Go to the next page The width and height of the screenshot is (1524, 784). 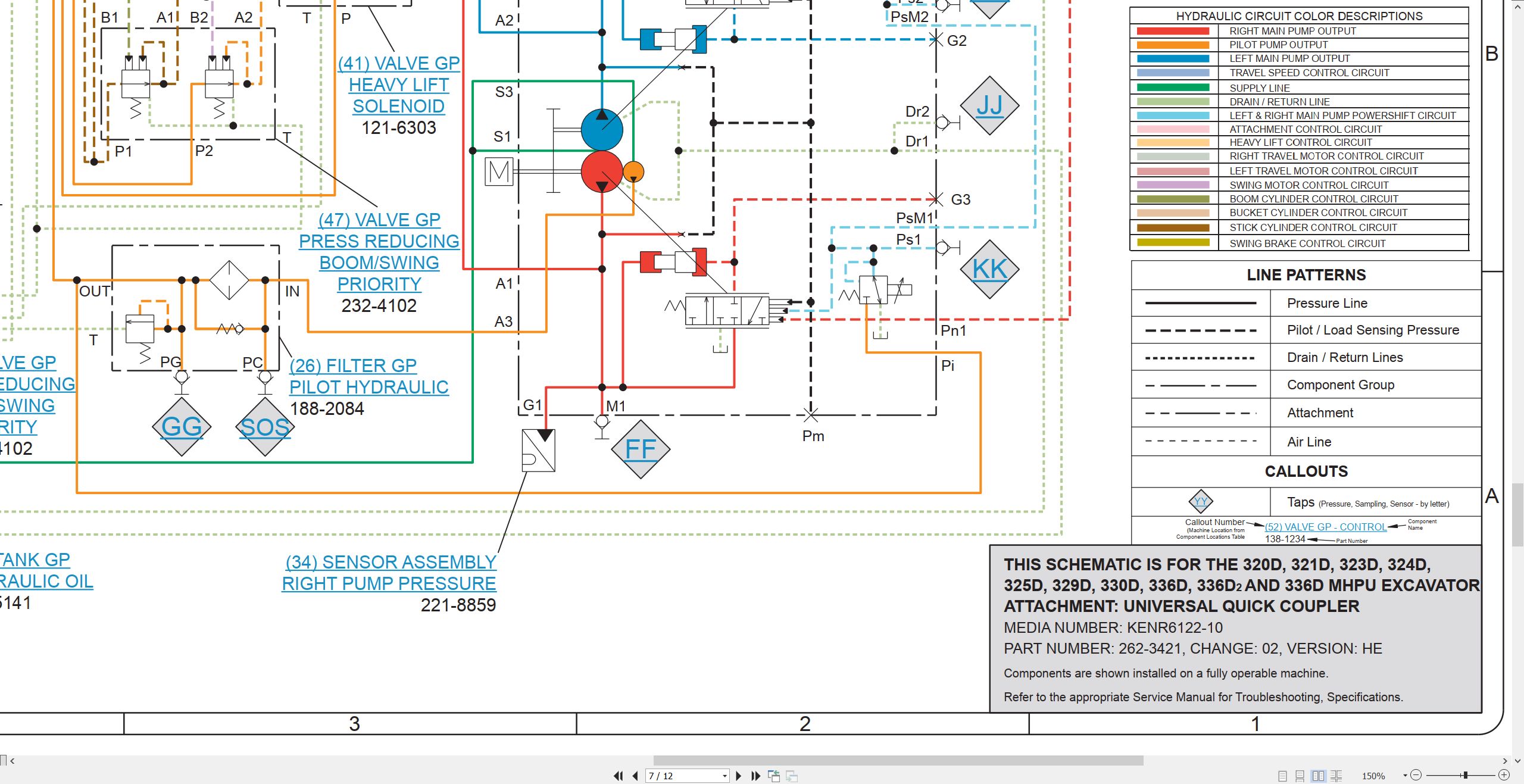pyautogui.click(x=739, y=776)
